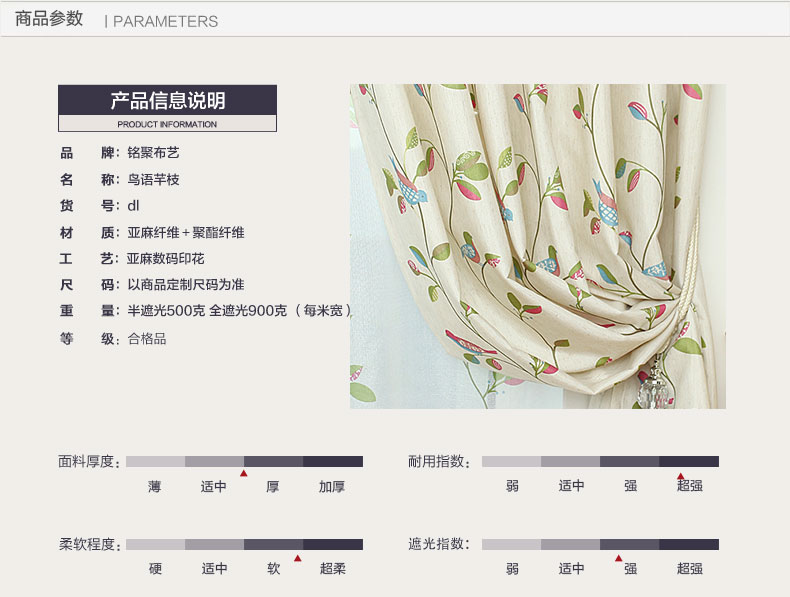Click 超强 label under 耐用指数 bar

click(690, 486)
